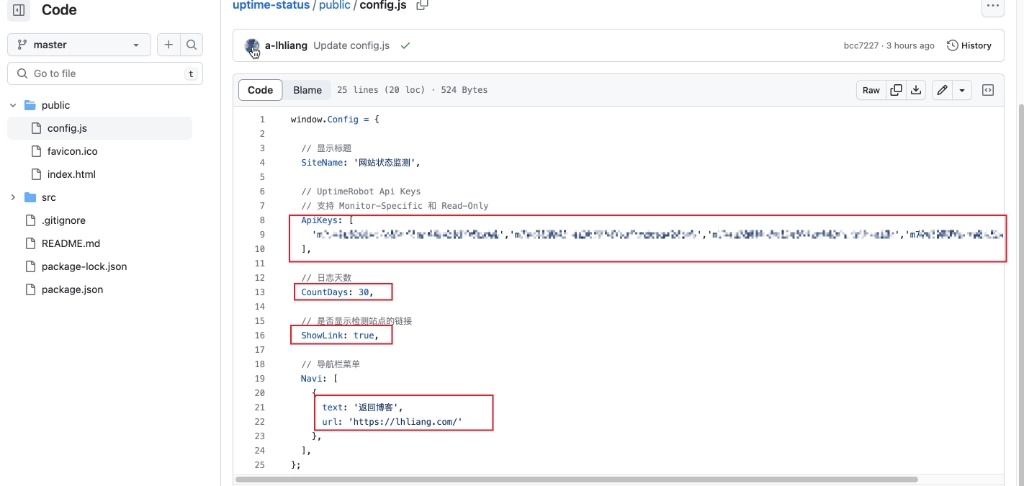Copy the file path icon next to config.js
The width and height of the screenshot is (1024, 486).
[422, 5]
